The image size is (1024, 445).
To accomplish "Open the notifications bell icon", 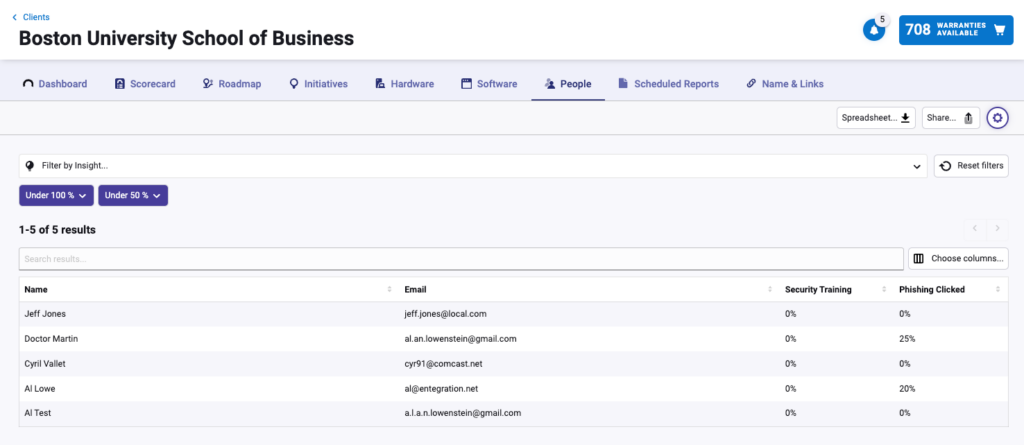I will pos(873,30).
